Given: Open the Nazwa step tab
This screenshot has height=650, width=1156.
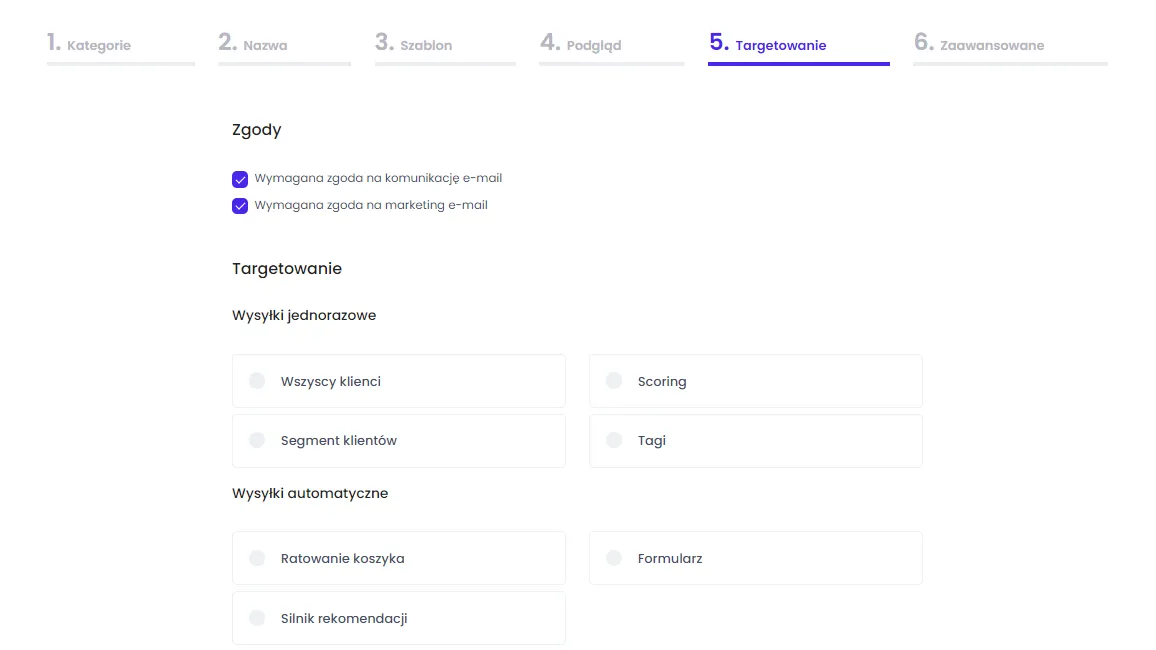Looking at the screenshot, I should click(285, 46).
